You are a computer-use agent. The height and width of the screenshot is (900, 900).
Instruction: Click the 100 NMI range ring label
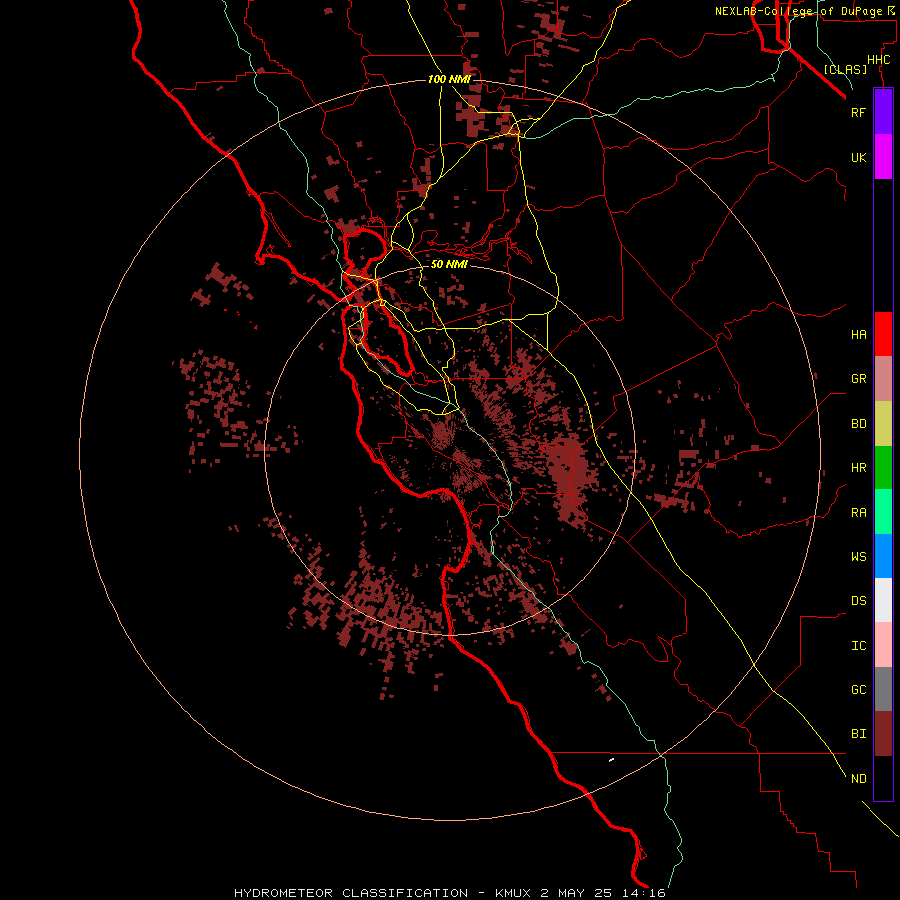[448, 79]
